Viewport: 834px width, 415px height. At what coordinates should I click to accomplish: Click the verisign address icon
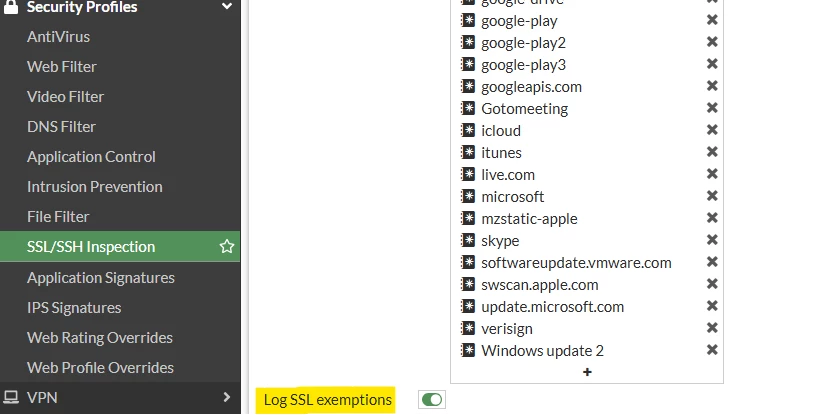(x=468, y=328)
